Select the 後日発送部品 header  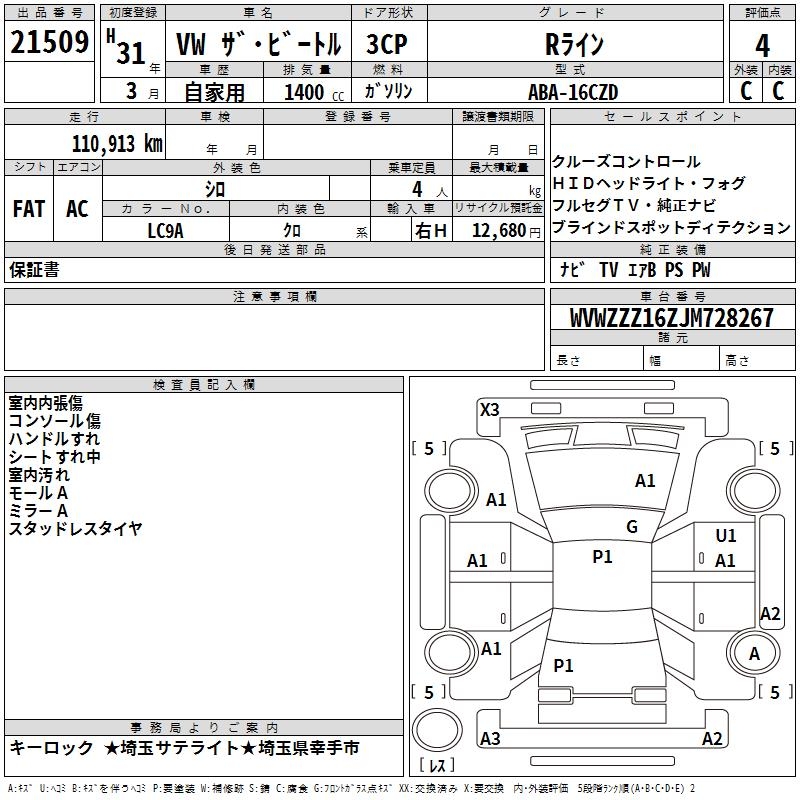pos(274,249)
